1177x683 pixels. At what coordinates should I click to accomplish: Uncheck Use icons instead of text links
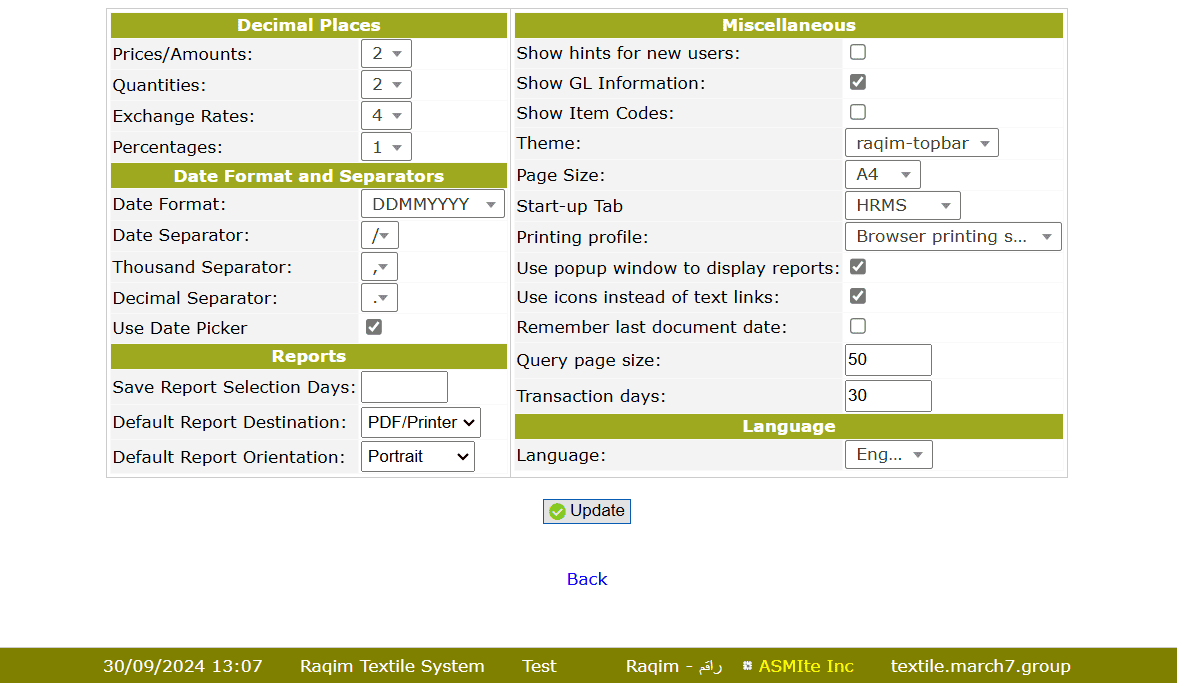point(858,296)
